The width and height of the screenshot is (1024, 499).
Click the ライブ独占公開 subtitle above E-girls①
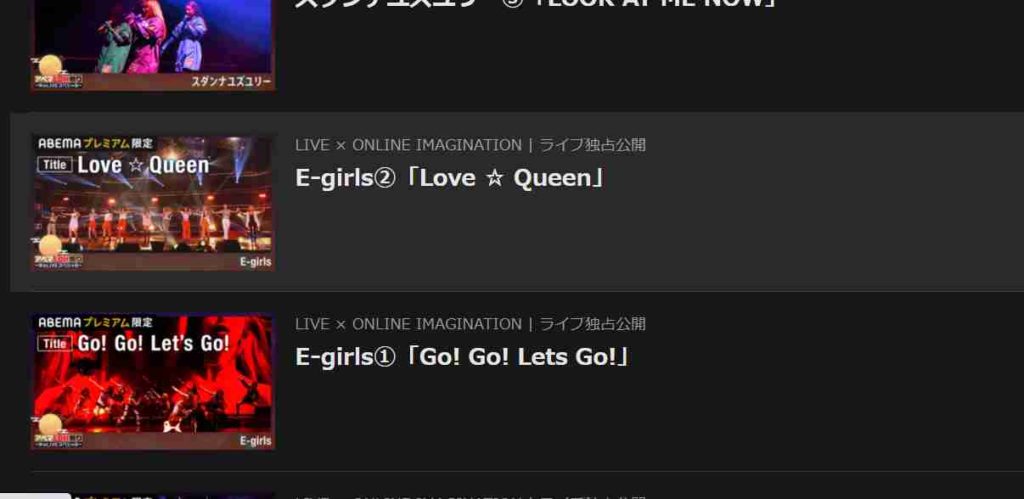pyautogui.click(x=592, y=324)
